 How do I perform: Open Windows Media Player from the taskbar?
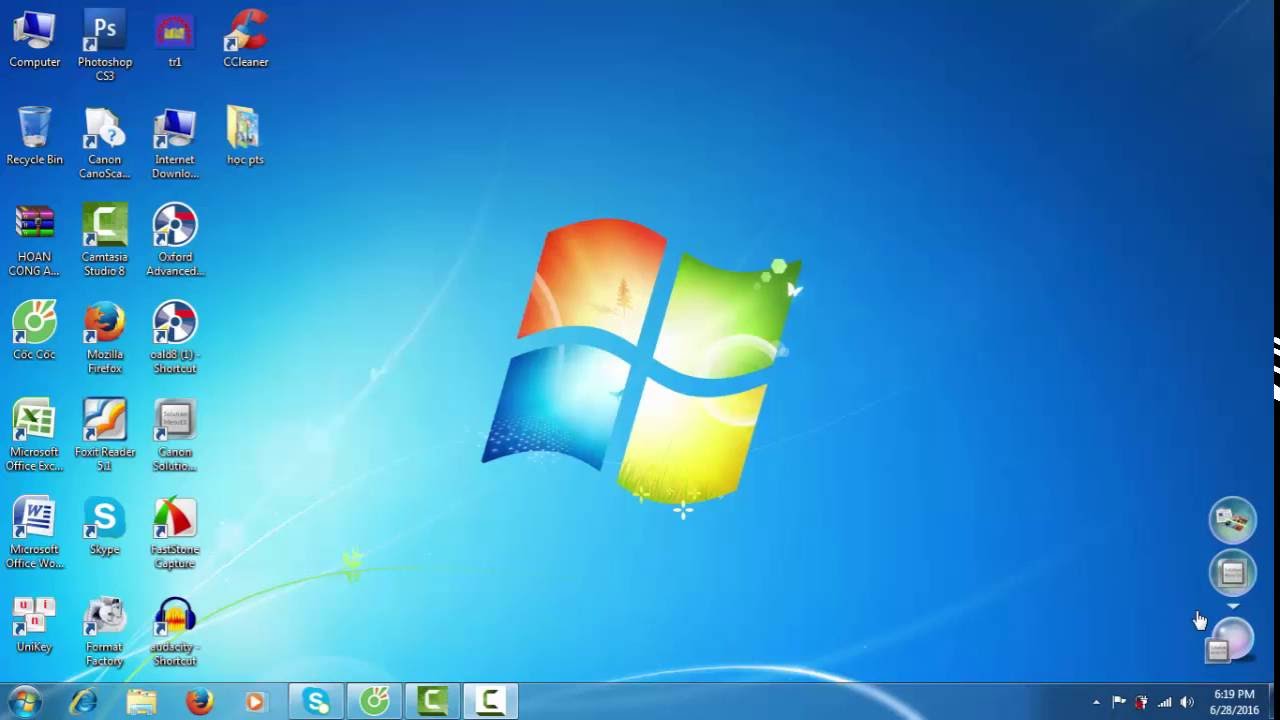point(256,702)
